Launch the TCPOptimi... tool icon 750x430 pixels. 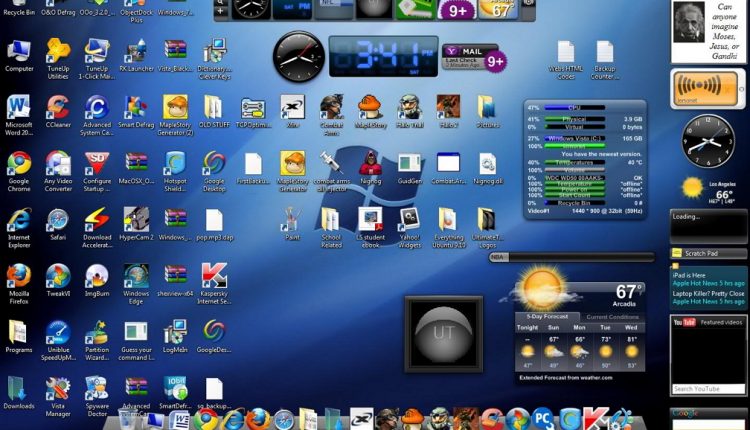(x=253, y=111)
